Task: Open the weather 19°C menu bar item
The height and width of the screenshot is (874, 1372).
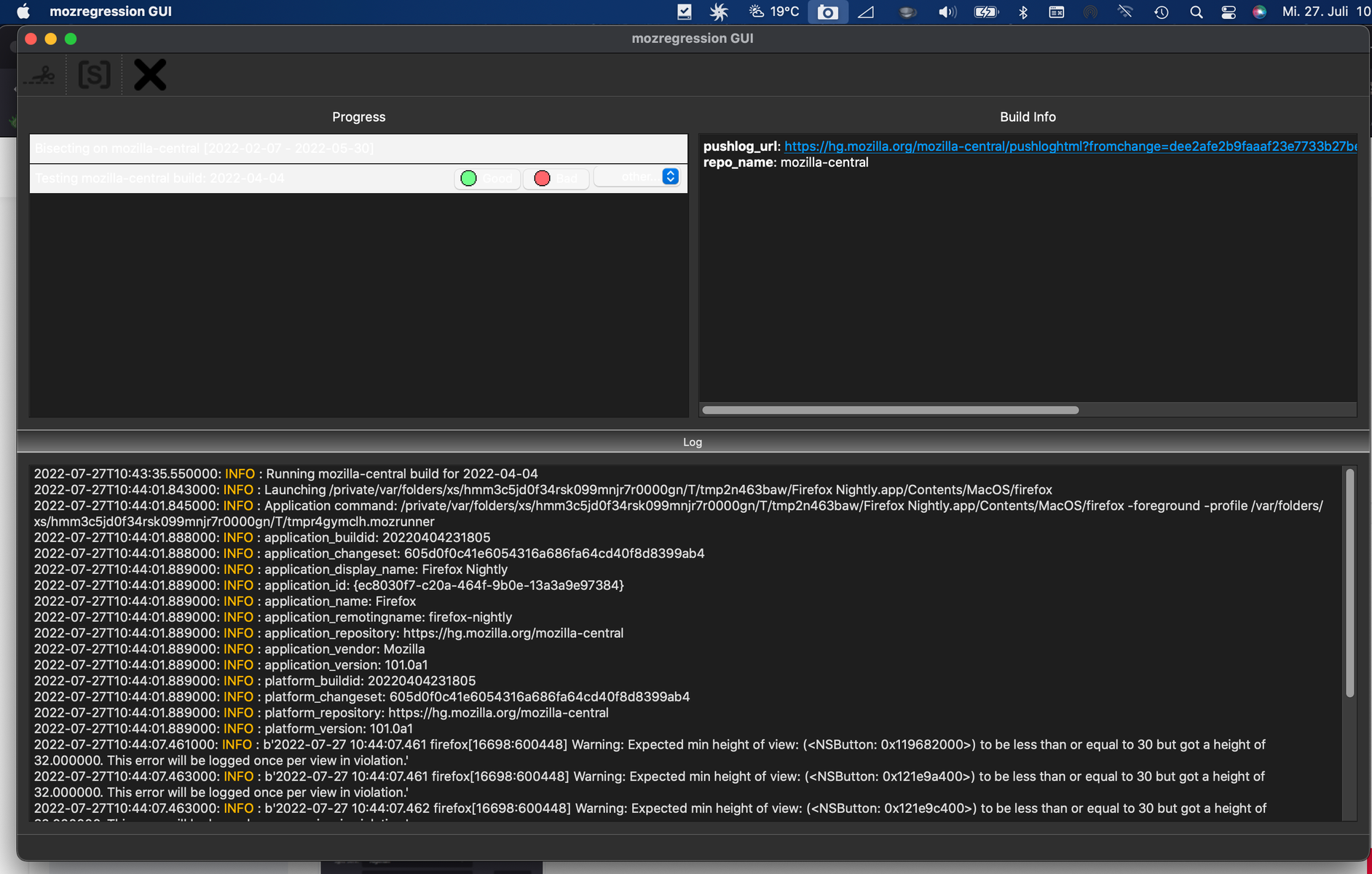Action: click(774, 12)
